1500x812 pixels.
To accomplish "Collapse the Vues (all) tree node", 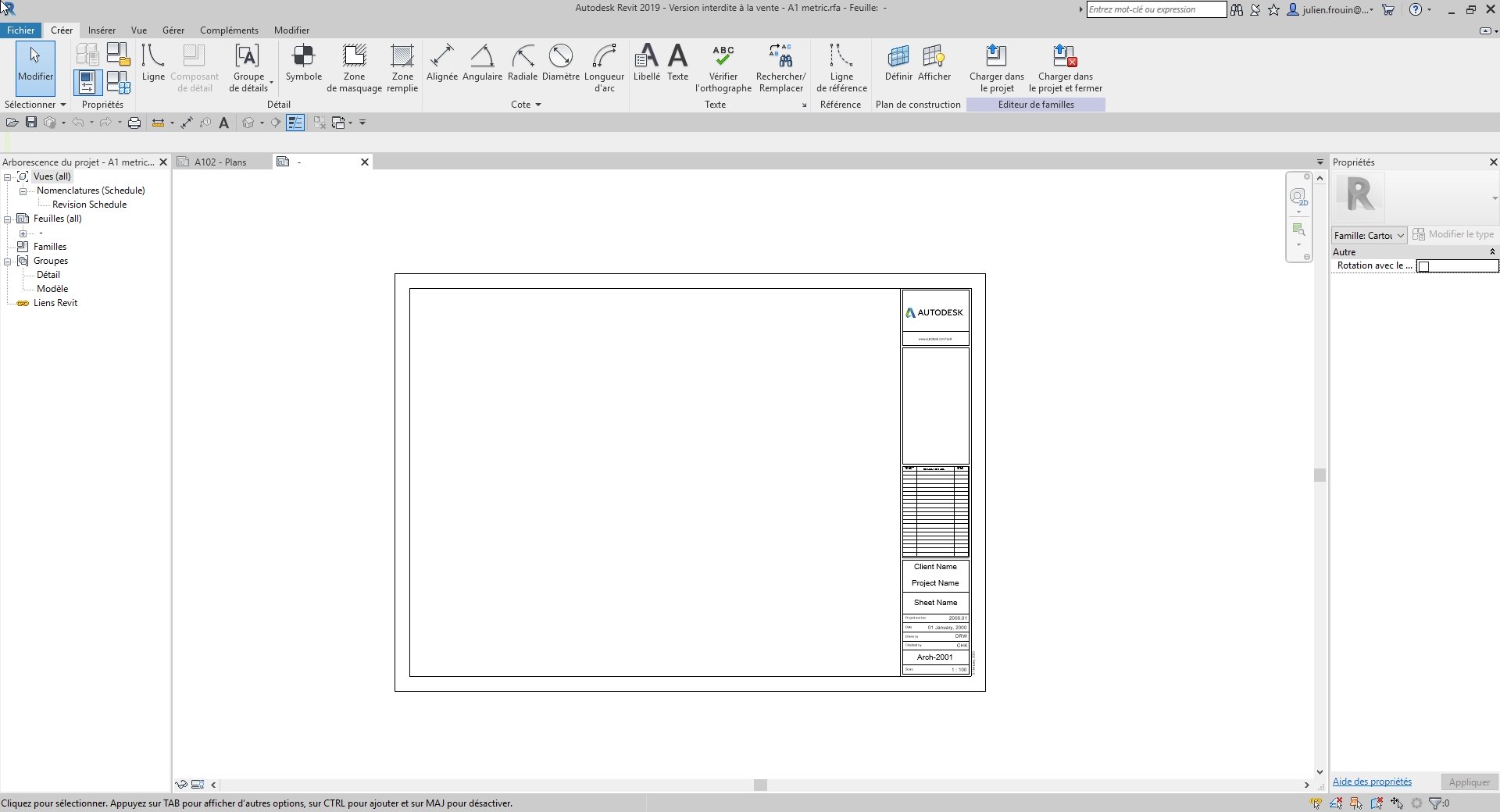I will click(x=7, y=177).
